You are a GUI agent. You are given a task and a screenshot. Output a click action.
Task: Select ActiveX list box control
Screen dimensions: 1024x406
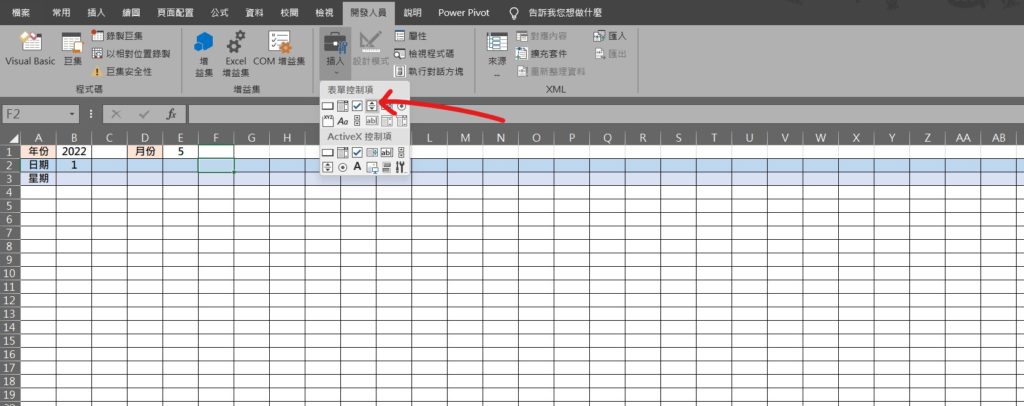372,153
